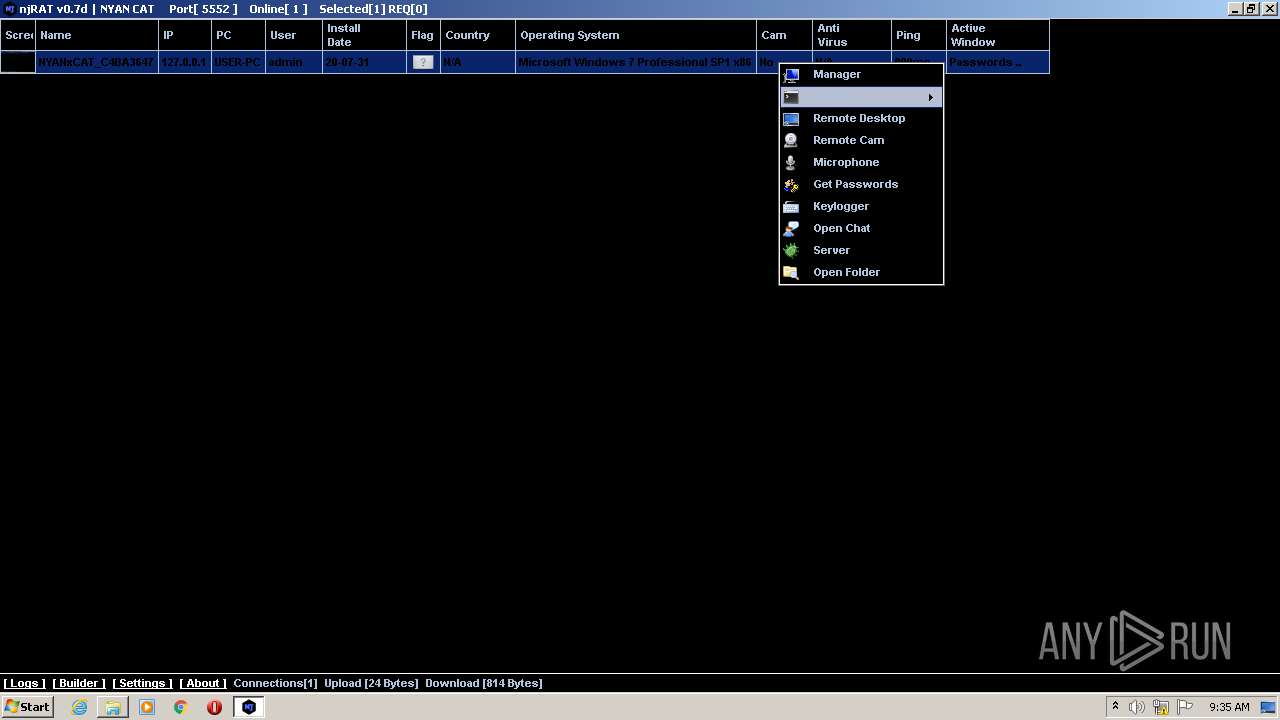The height and width of the screenshot is (720, 1280).
Task: Click the 20-07-31 install date cell
Action: [364, 62]
